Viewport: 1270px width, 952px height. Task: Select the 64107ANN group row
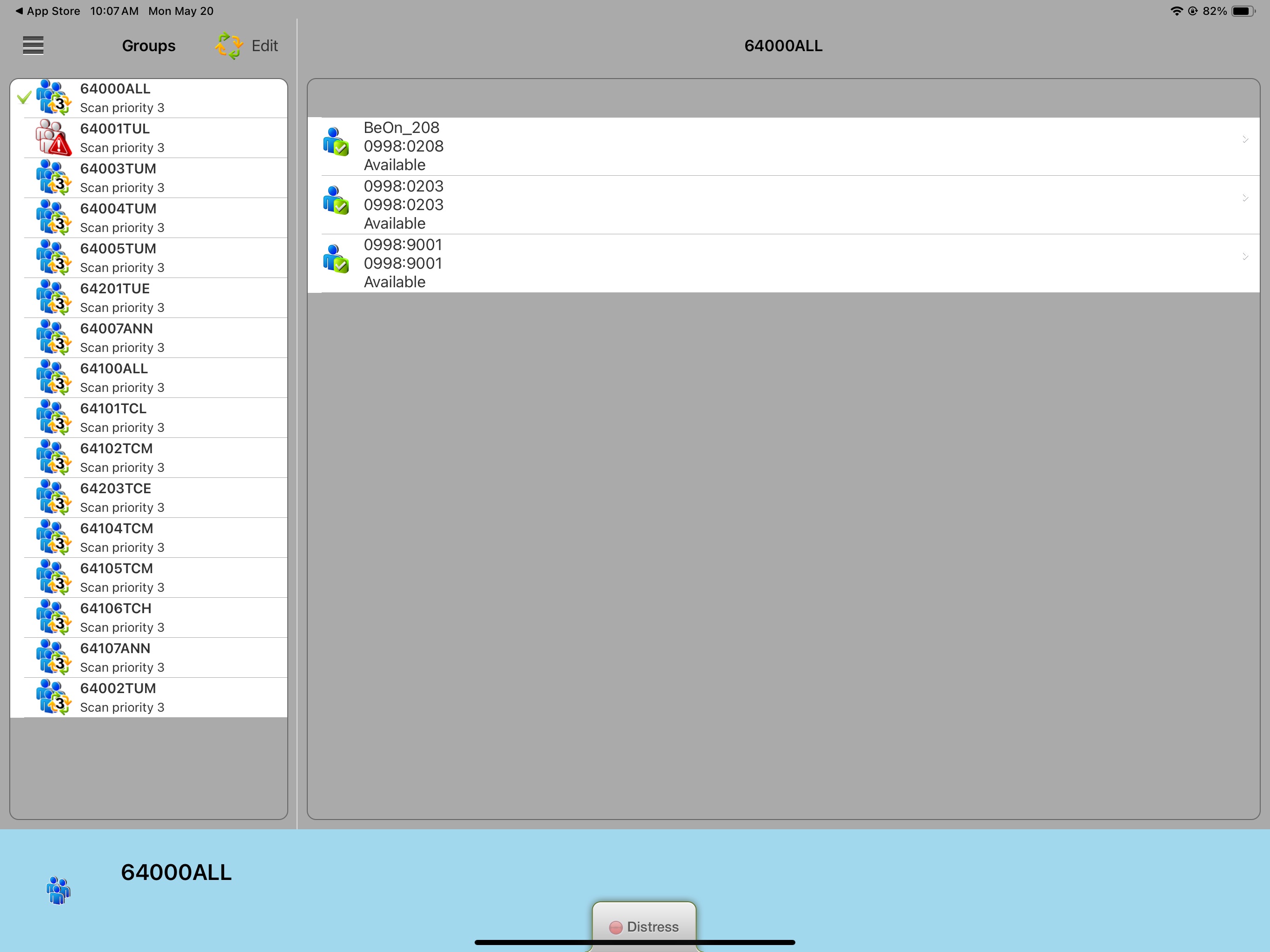point(149,658)
